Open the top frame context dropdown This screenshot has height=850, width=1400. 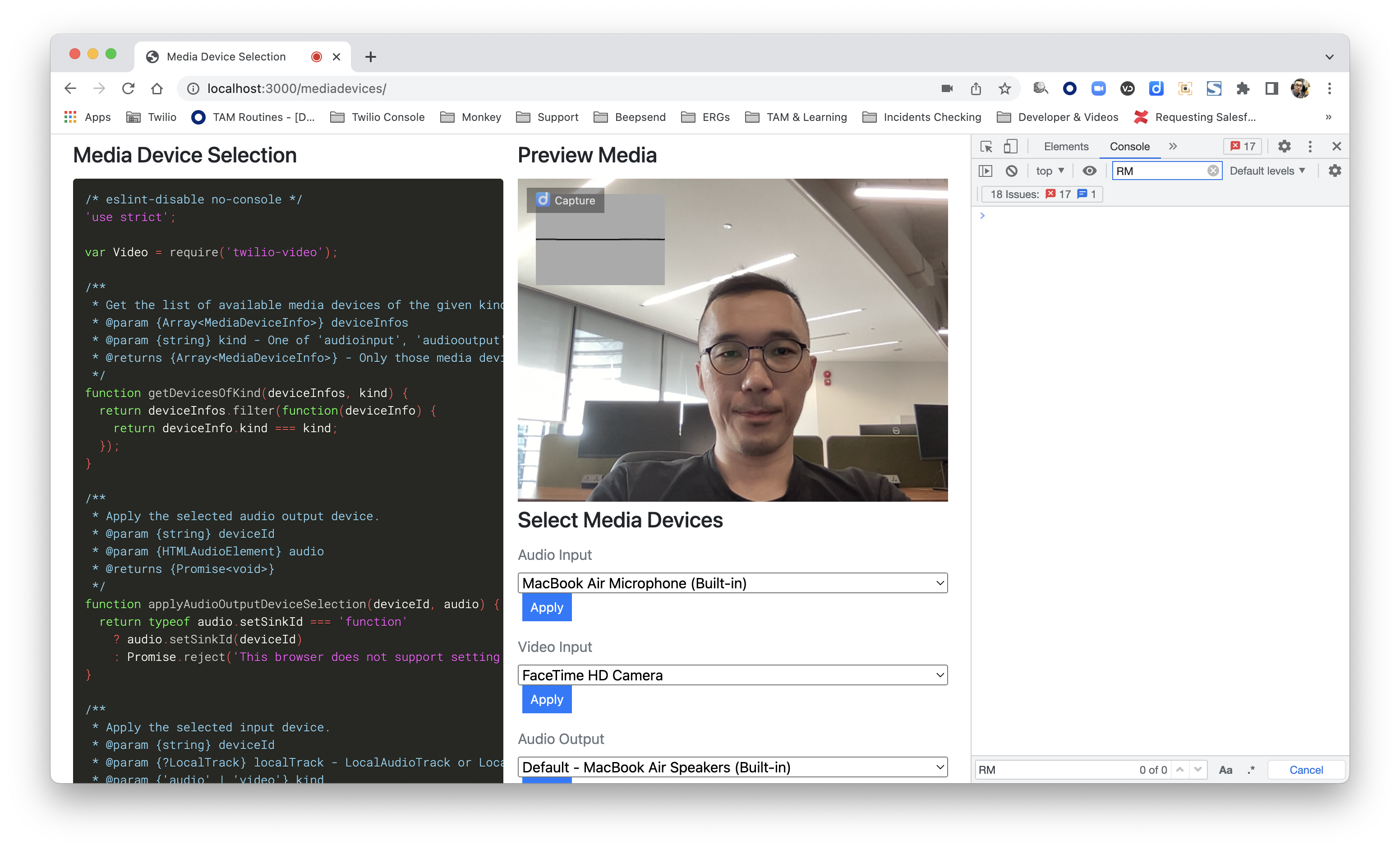point(1050,171)
